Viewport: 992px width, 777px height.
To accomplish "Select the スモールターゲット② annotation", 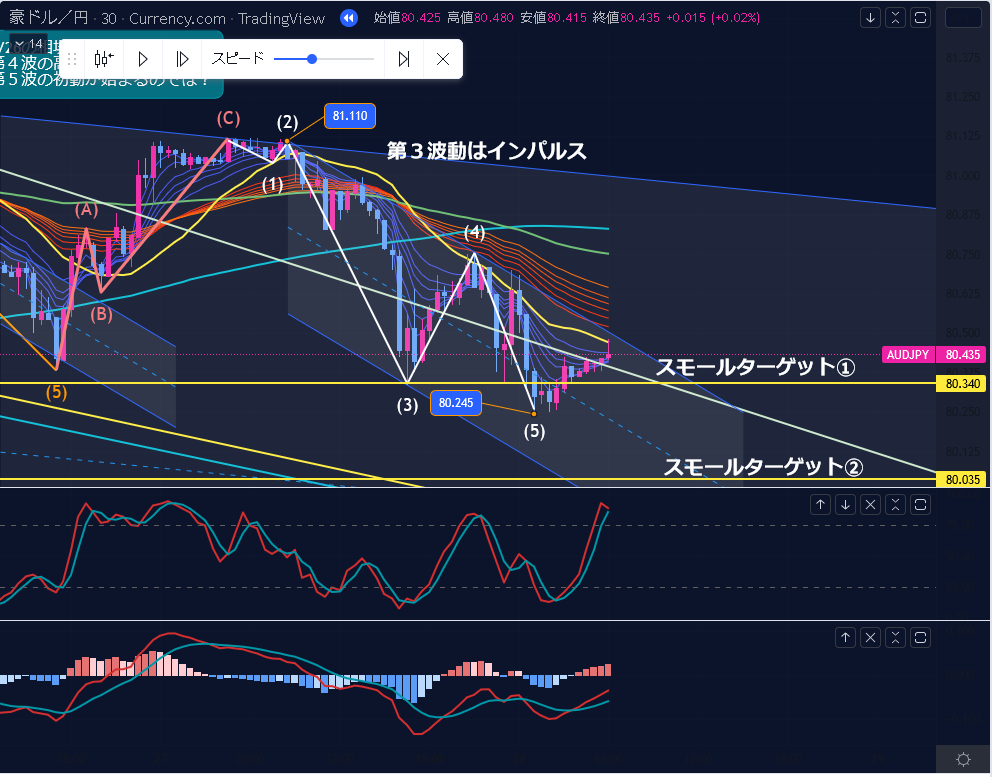I will pyautogui.click(x=764, y=467).
